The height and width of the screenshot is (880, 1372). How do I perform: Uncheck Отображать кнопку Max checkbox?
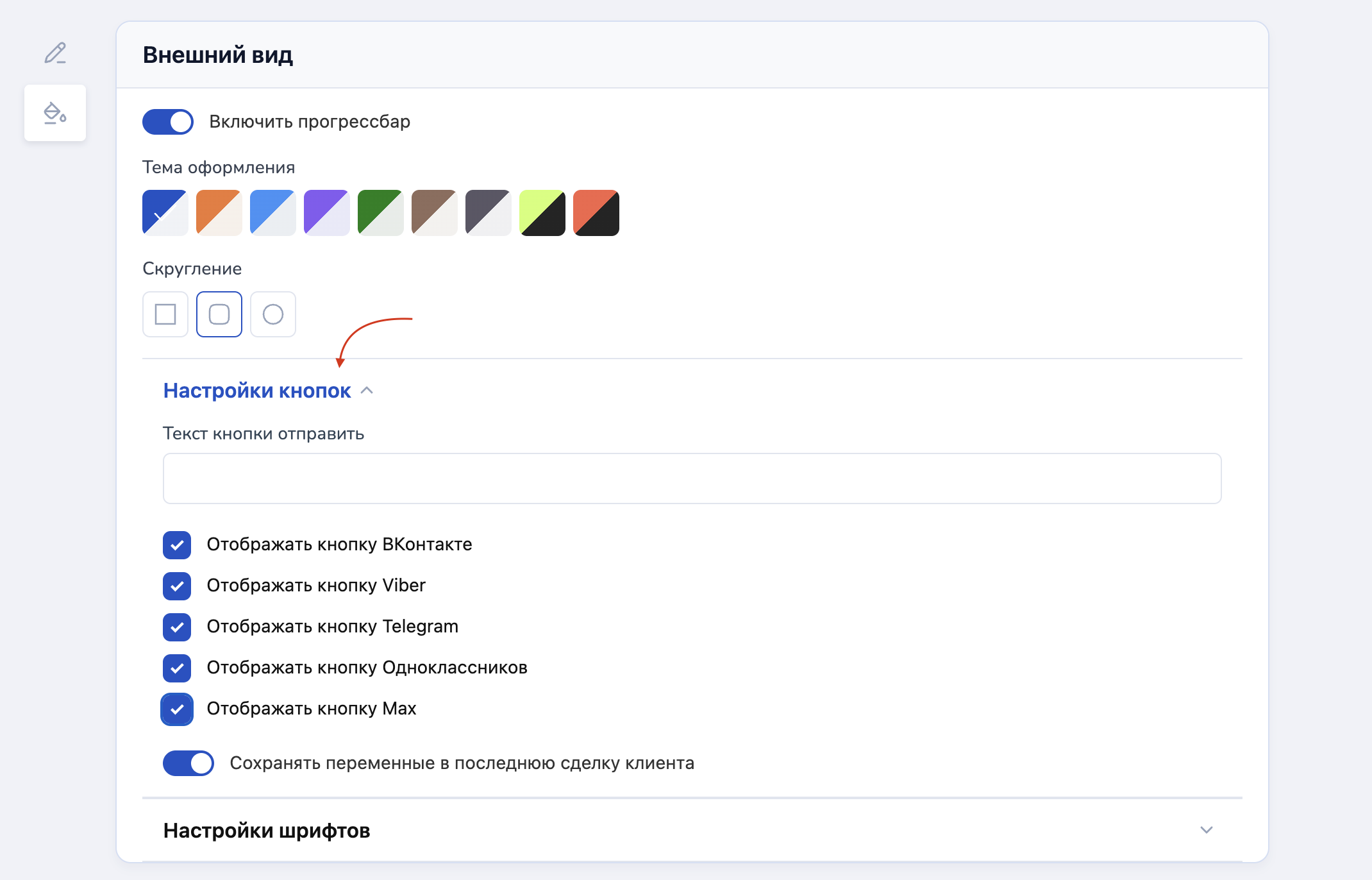(177, 709)
